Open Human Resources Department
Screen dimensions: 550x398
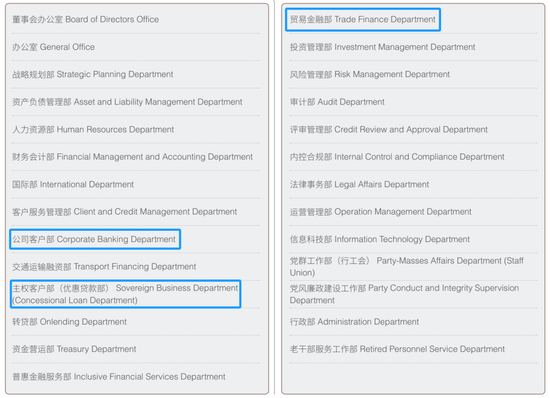coord(93,129)
